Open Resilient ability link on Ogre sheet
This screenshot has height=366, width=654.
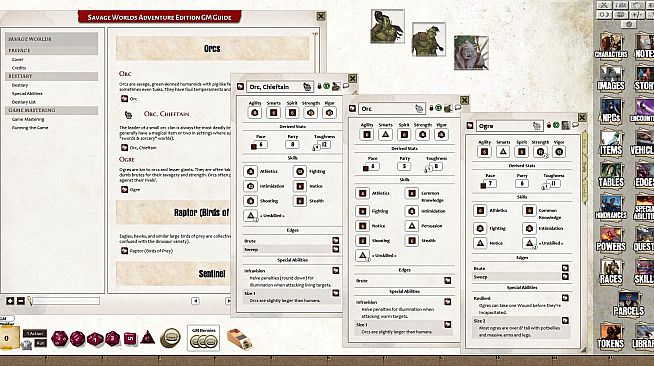click(x=565, y=298)
